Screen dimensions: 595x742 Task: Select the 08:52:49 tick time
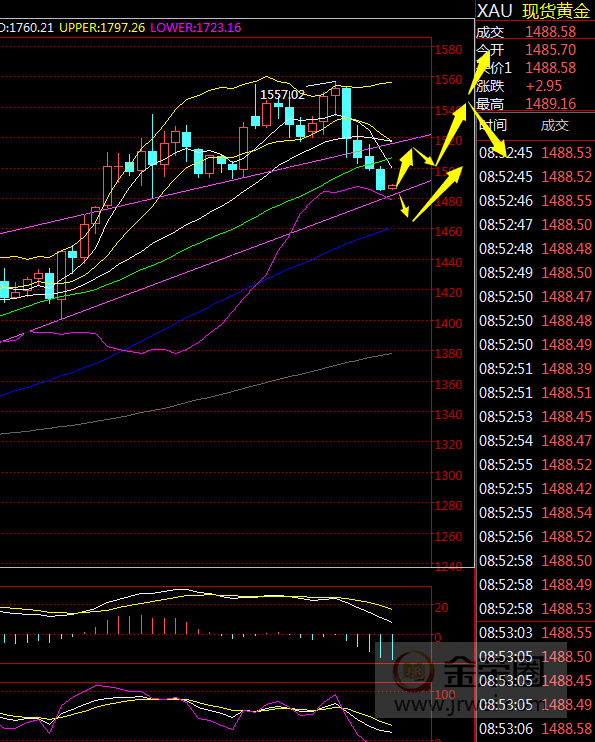point(506,273)
